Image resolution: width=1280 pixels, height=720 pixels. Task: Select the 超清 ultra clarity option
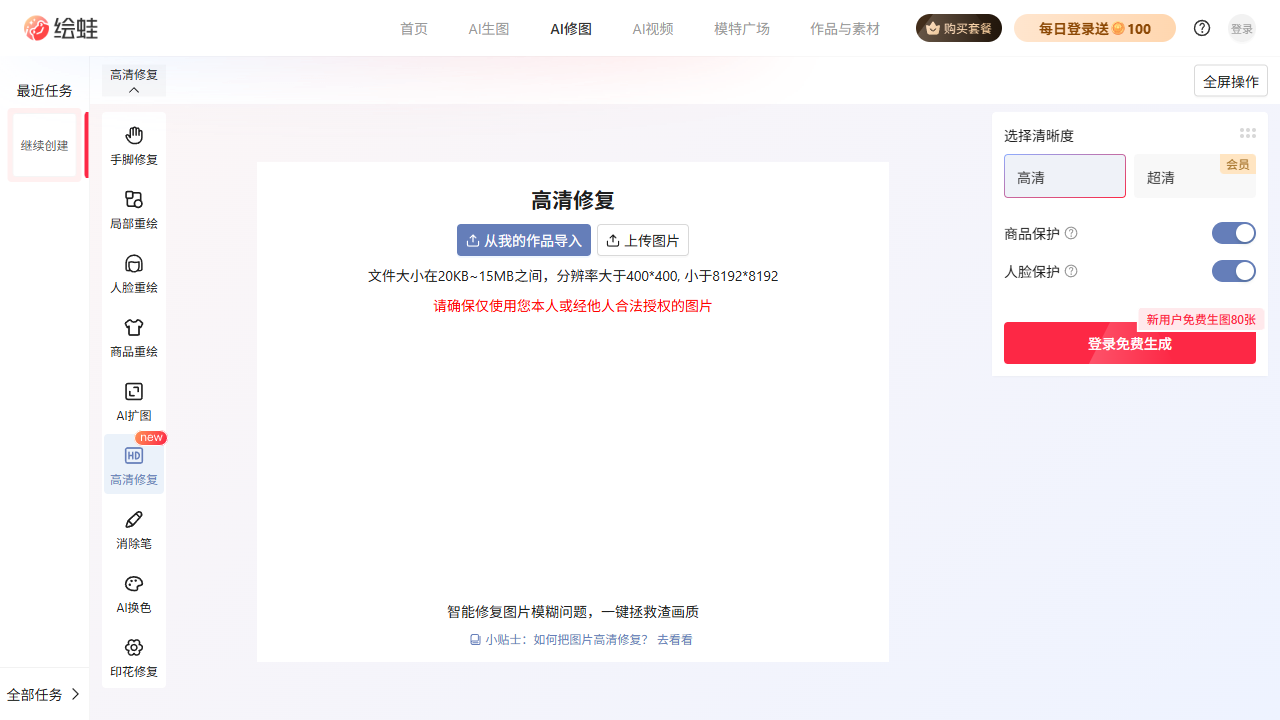coord(1194,177)
